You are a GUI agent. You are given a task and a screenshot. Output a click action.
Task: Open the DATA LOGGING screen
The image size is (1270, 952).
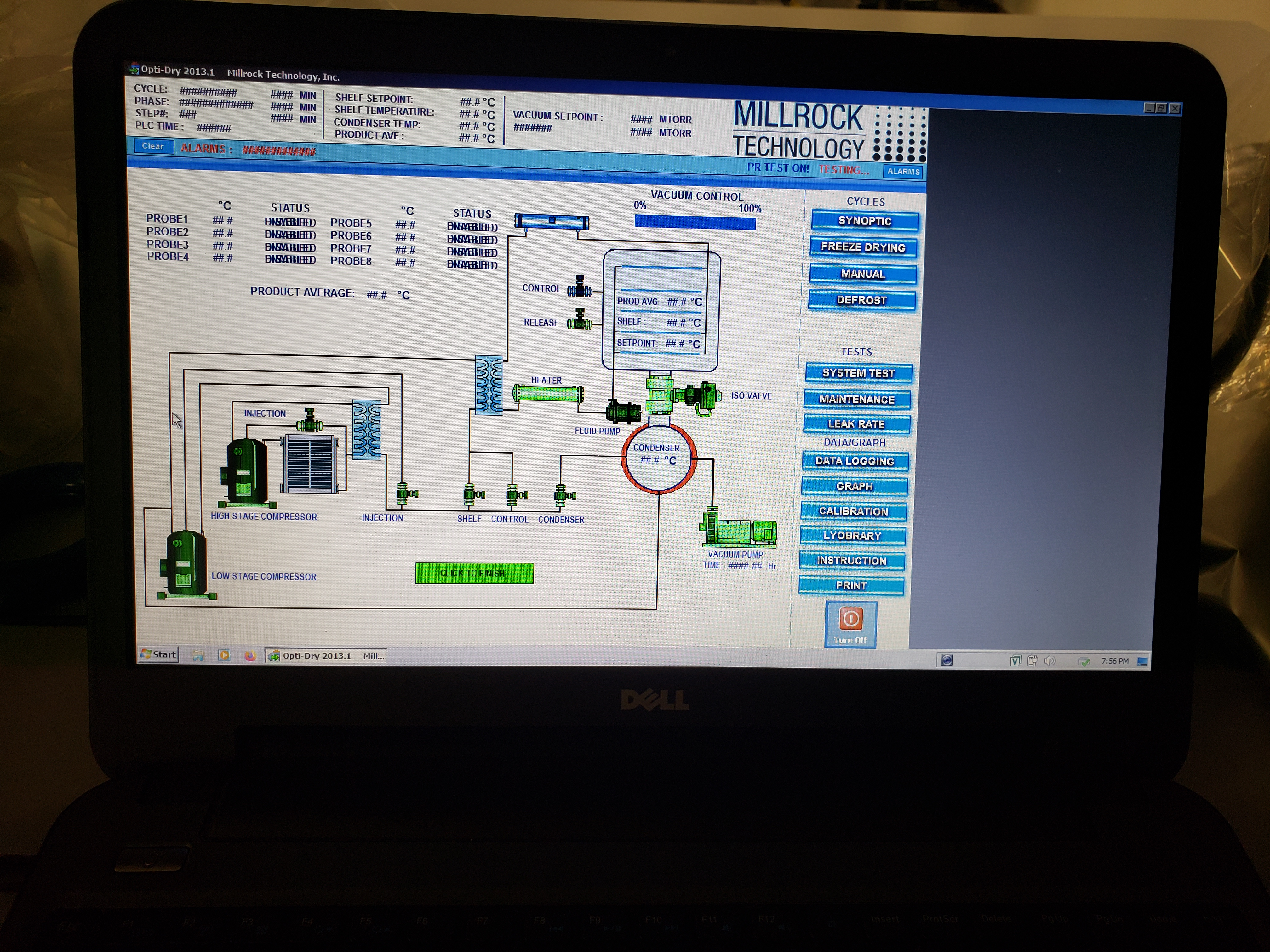855,461
